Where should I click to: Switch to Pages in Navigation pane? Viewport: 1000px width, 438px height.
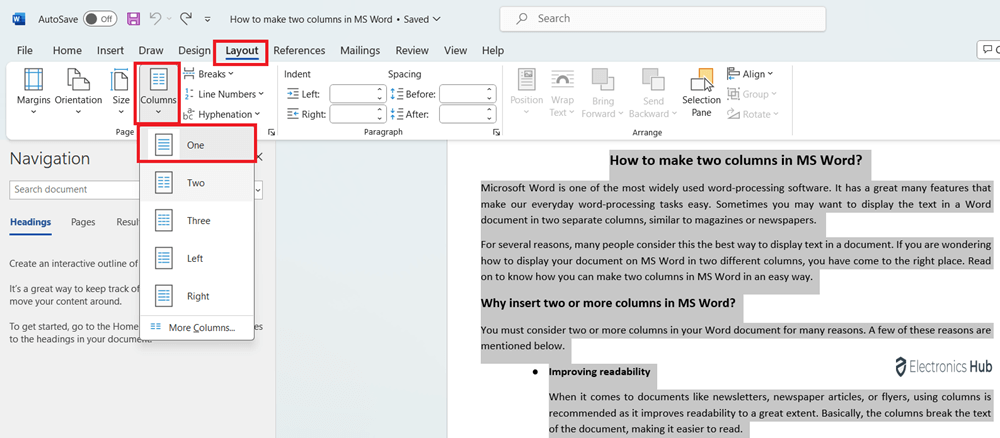[83, 222]
